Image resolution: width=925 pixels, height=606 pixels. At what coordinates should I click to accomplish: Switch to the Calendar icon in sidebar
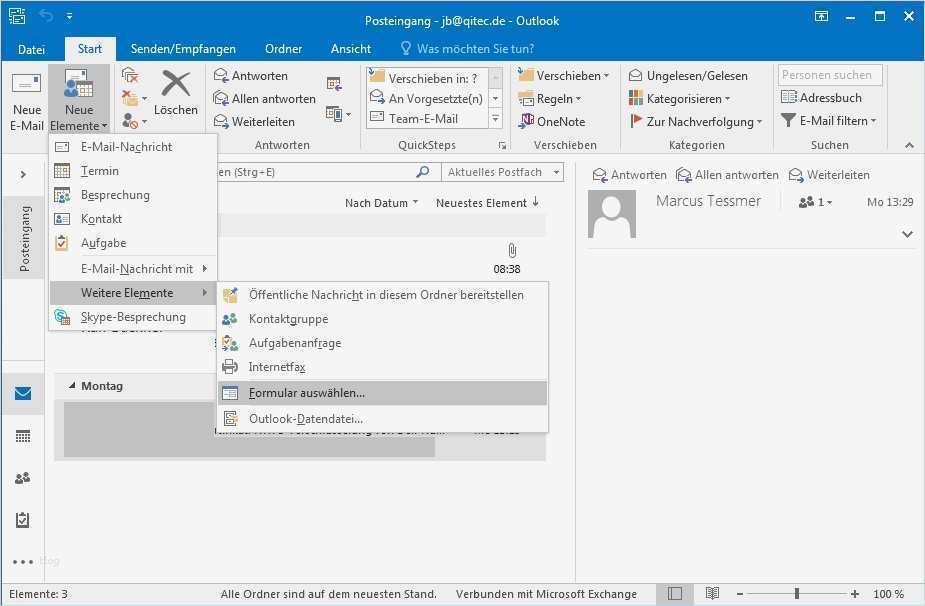point(23,436)
